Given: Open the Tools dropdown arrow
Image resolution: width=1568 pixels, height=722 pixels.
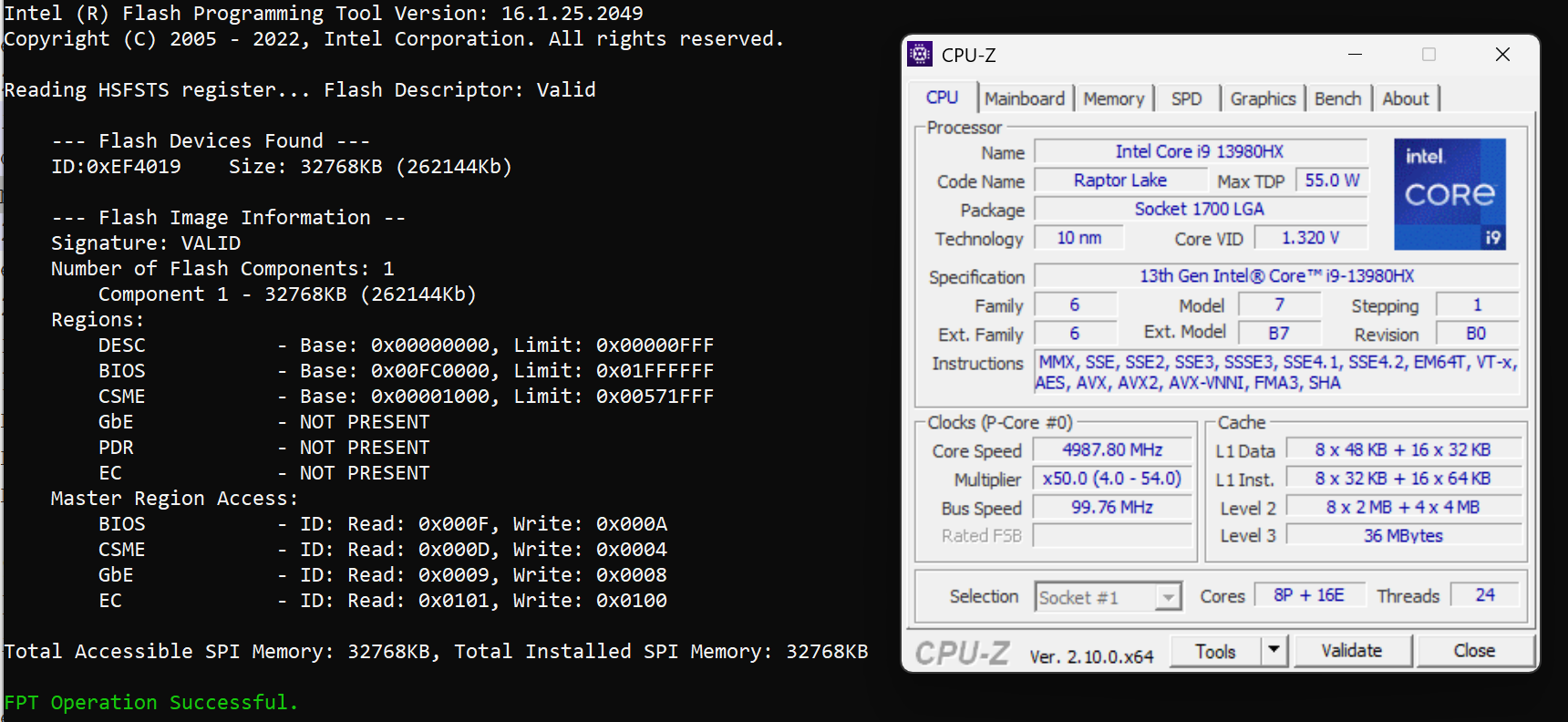Looking at the screenshot, I should coord(1274,650).
